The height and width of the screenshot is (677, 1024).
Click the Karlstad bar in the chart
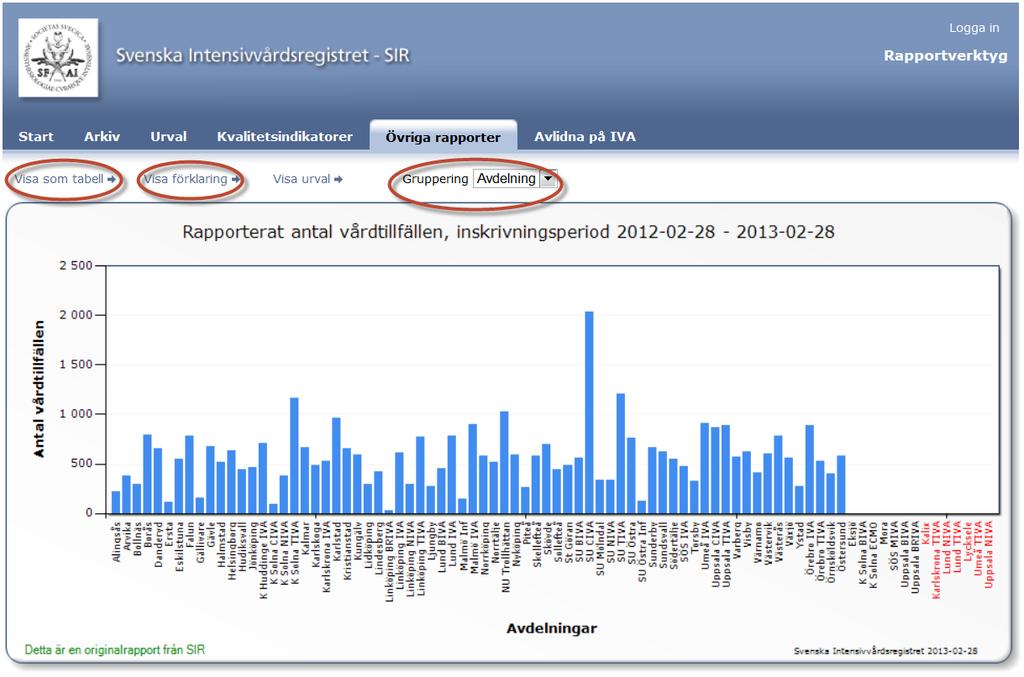(336, 465)
